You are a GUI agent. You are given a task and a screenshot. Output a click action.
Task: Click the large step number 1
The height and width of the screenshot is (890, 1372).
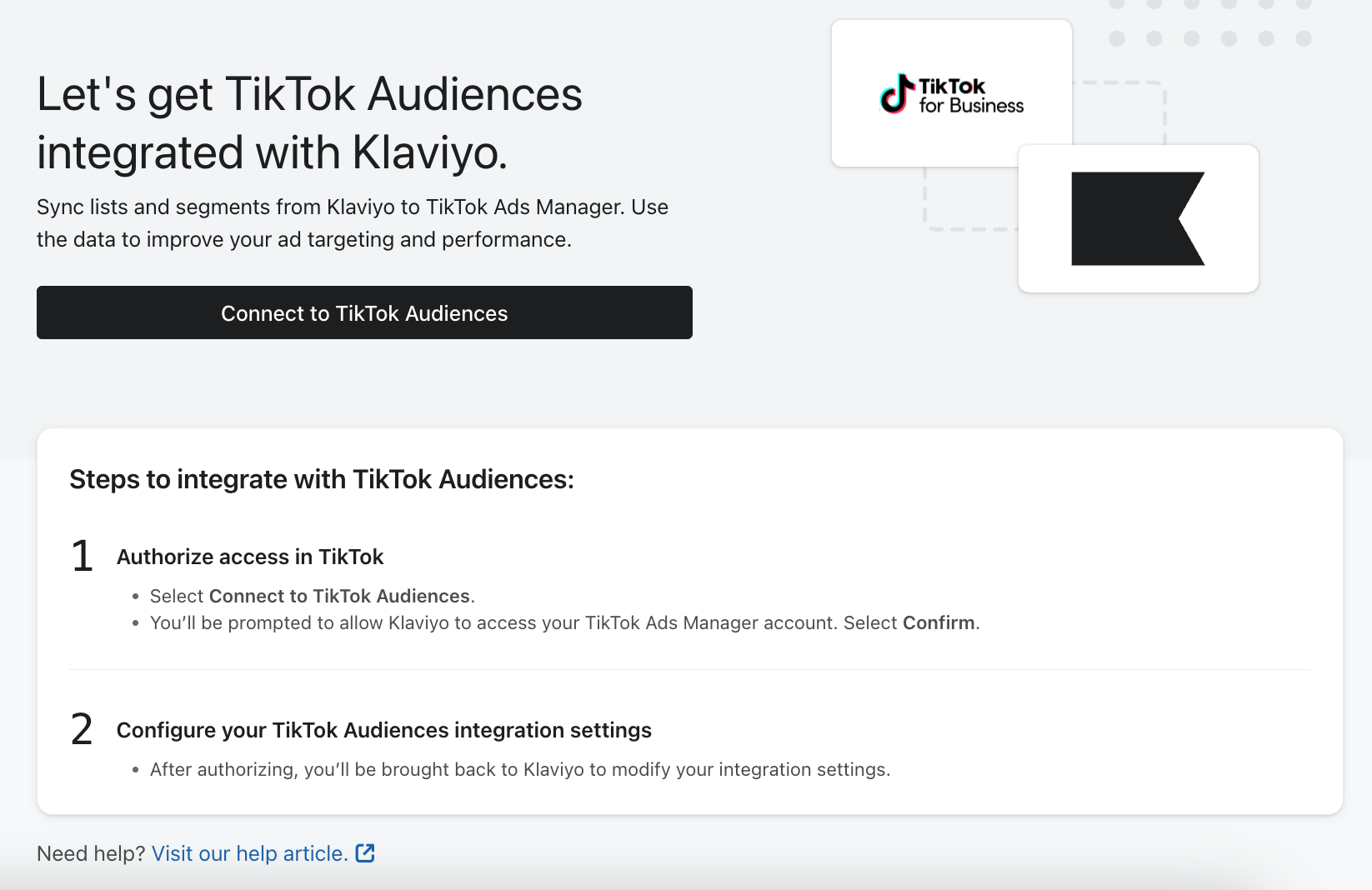tap(82, 556)
